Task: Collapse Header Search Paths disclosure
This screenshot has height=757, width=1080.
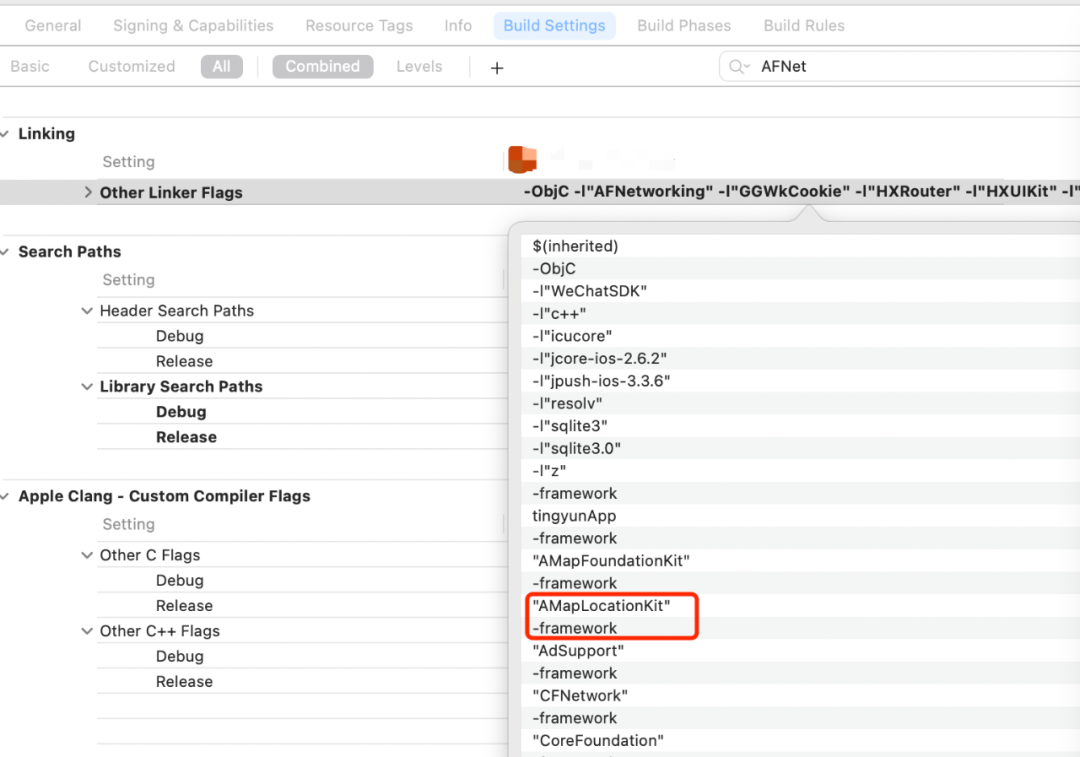Action: [87, 311]
